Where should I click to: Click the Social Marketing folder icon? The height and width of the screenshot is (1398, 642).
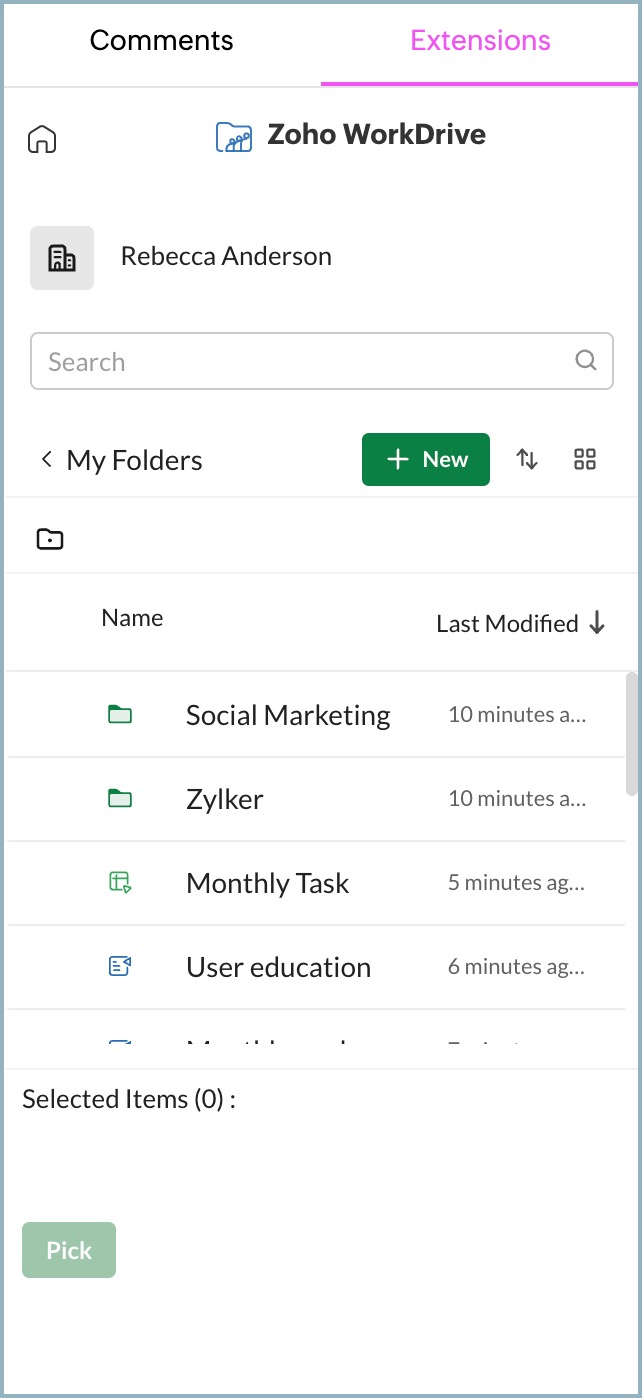coord(120,715)
